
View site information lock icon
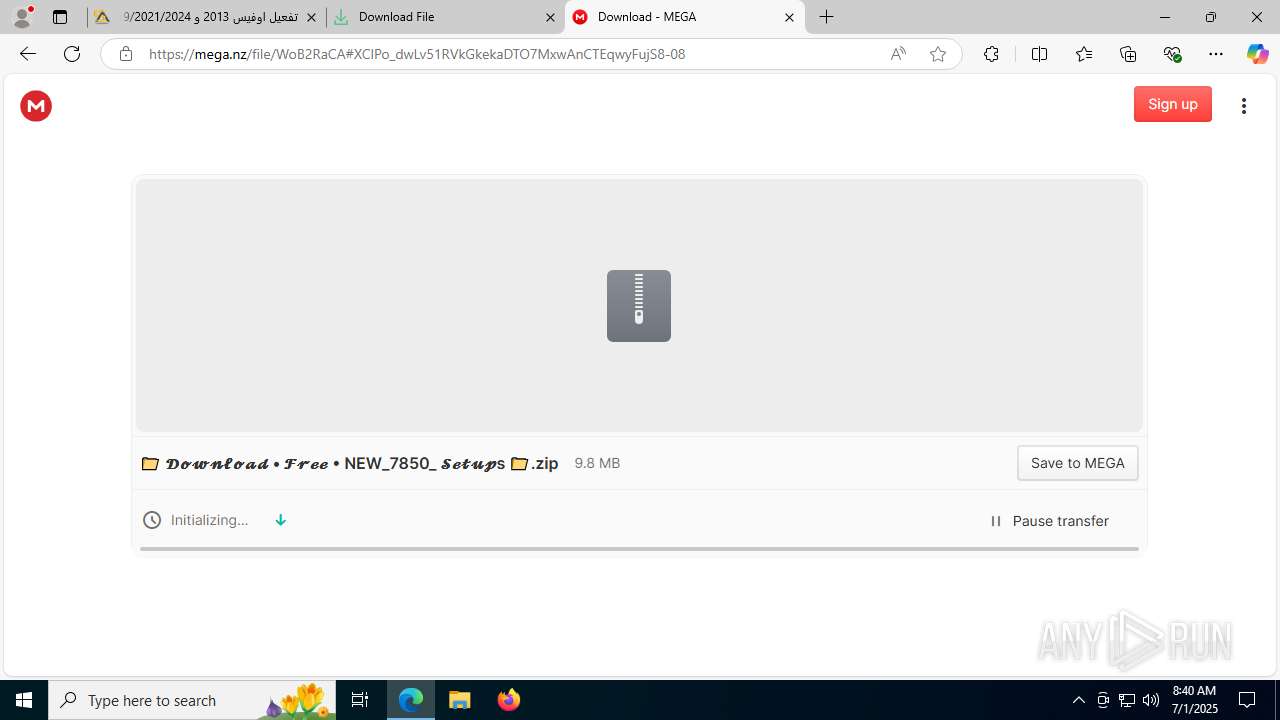point(125,54)
